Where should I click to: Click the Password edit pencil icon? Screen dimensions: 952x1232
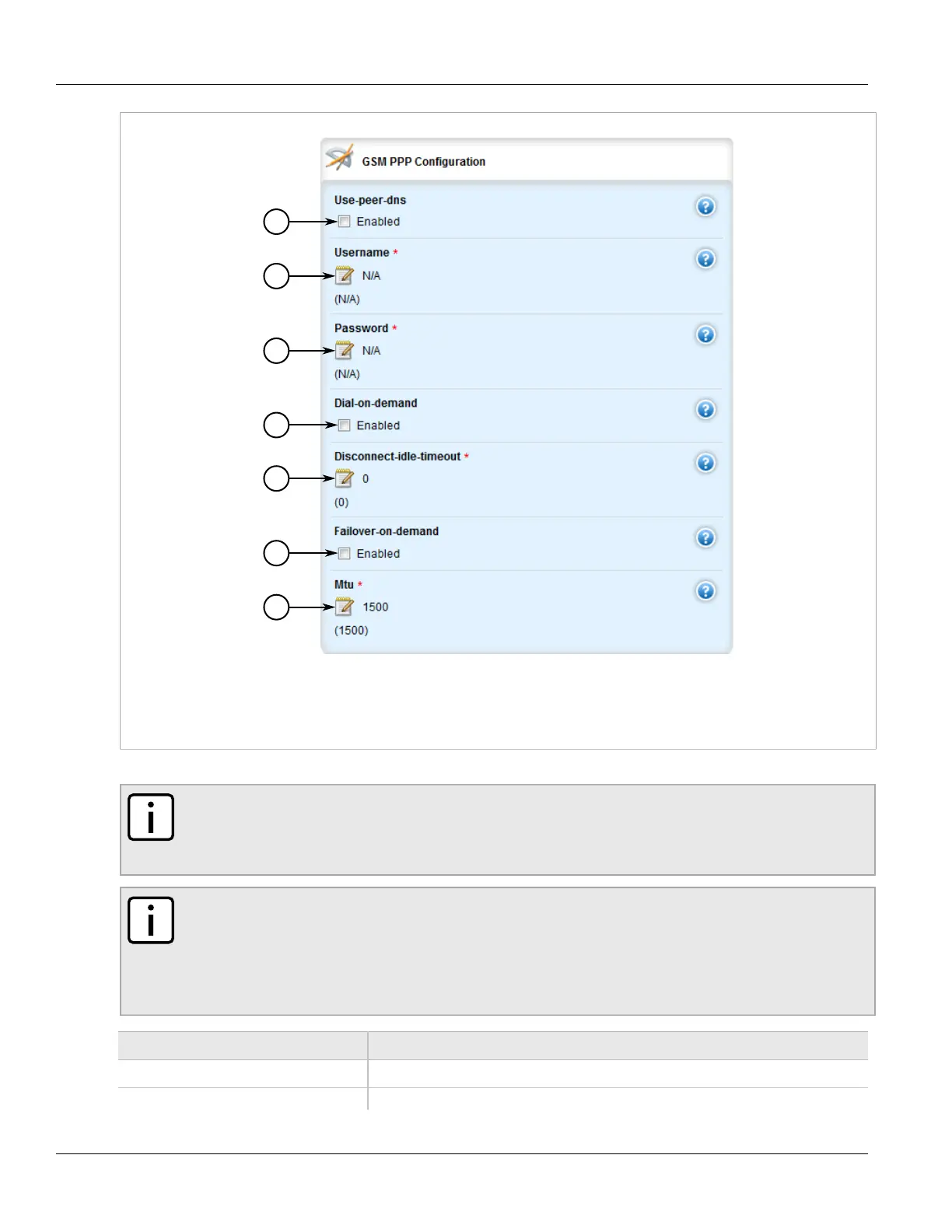344,351
